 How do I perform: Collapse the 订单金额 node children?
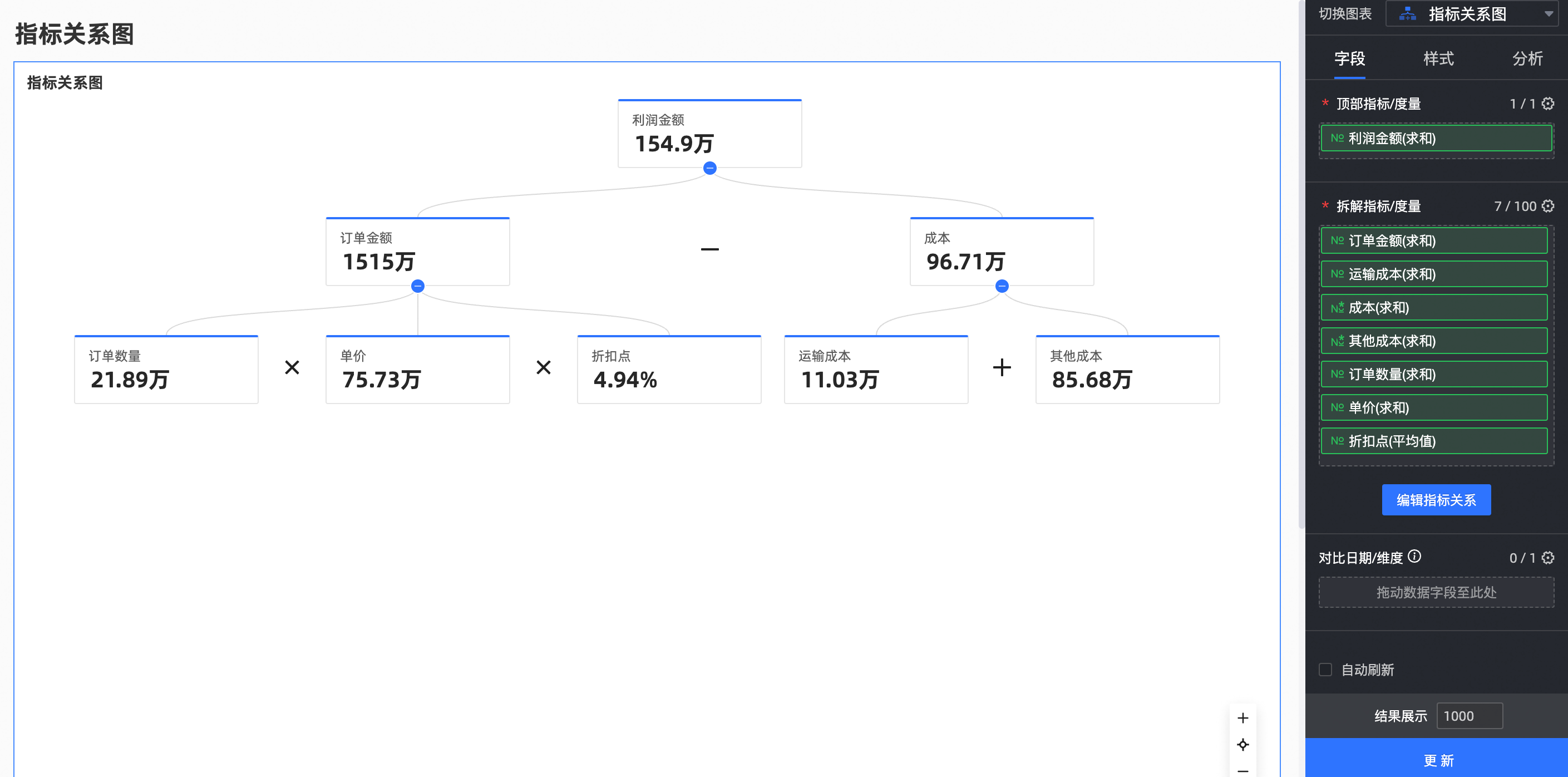417,286
